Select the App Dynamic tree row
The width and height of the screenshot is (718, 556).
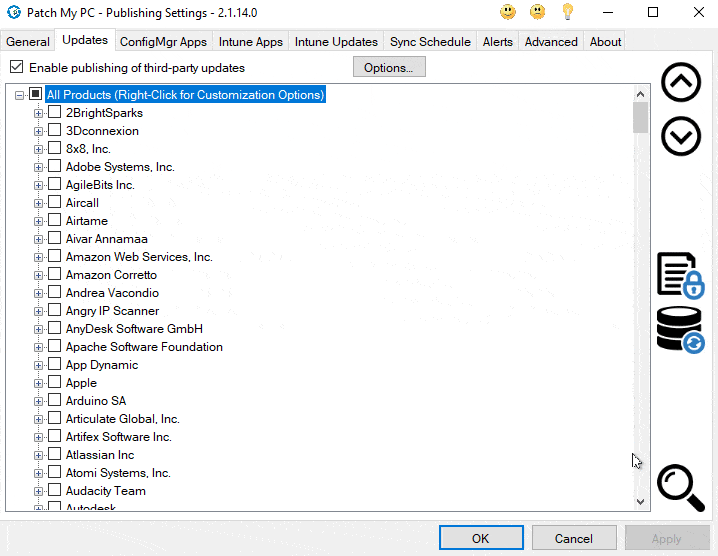(x=102, y=365)
